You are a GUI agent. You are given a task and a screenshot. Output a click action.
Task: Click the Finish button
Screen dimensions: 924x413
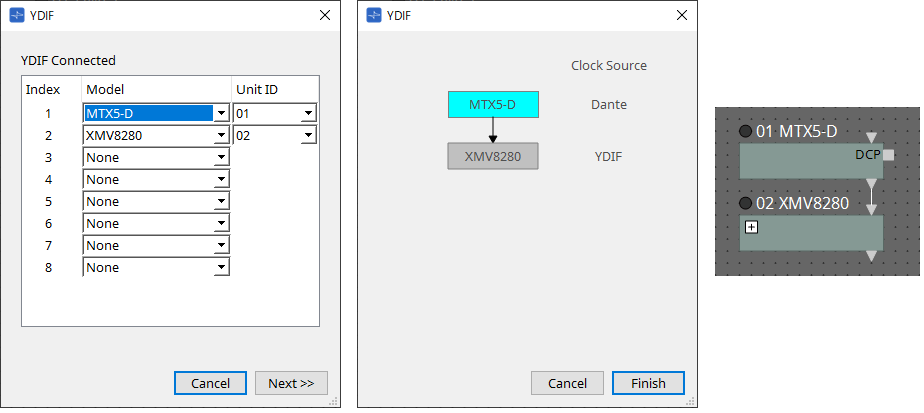click(648, 383)
